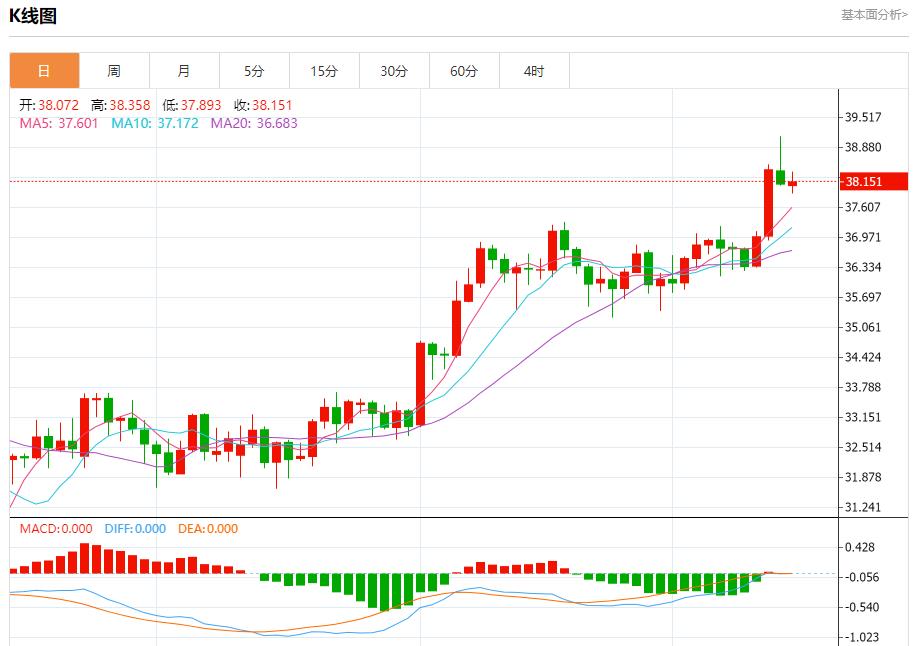Click the DEA:0.000 indicator label
Image resolution: width=913 pixels, height=646 pixels.
(208, 529)
